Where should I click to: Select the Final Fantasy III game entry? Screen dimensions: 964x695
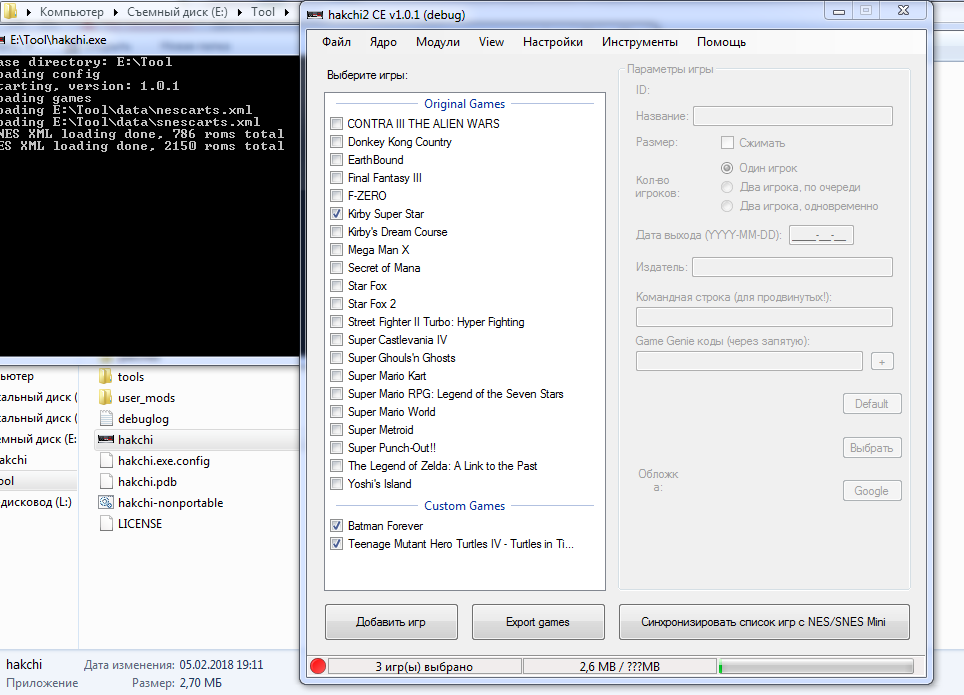pos(385,178)
